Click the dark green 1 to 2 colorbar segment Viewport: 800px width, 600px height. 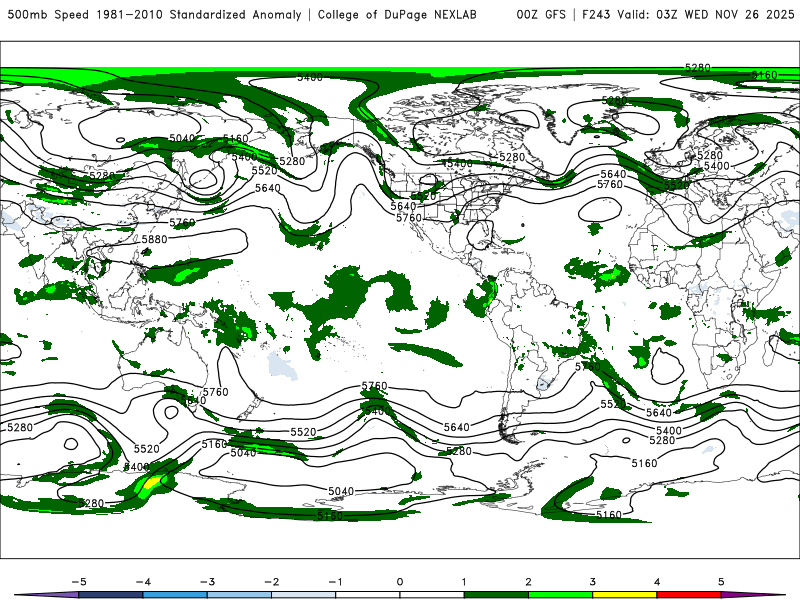coord(496,595)
